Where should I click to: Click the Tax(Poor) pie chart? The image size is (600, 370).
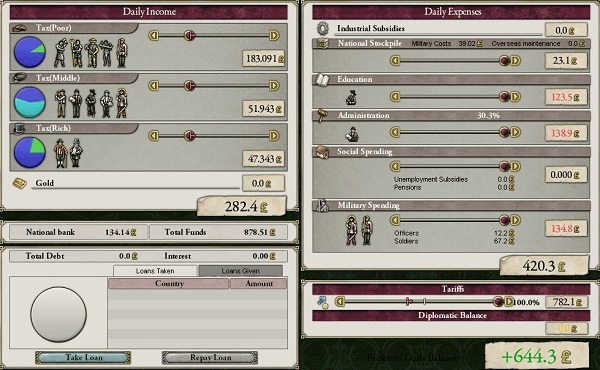pos(29,52)
